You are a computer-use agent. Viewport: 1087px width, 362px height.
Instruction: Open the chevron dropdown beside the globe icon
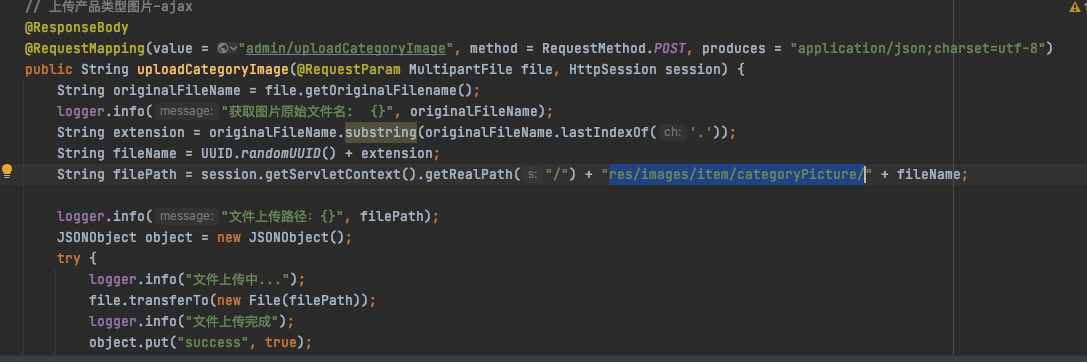coord(234,49)
